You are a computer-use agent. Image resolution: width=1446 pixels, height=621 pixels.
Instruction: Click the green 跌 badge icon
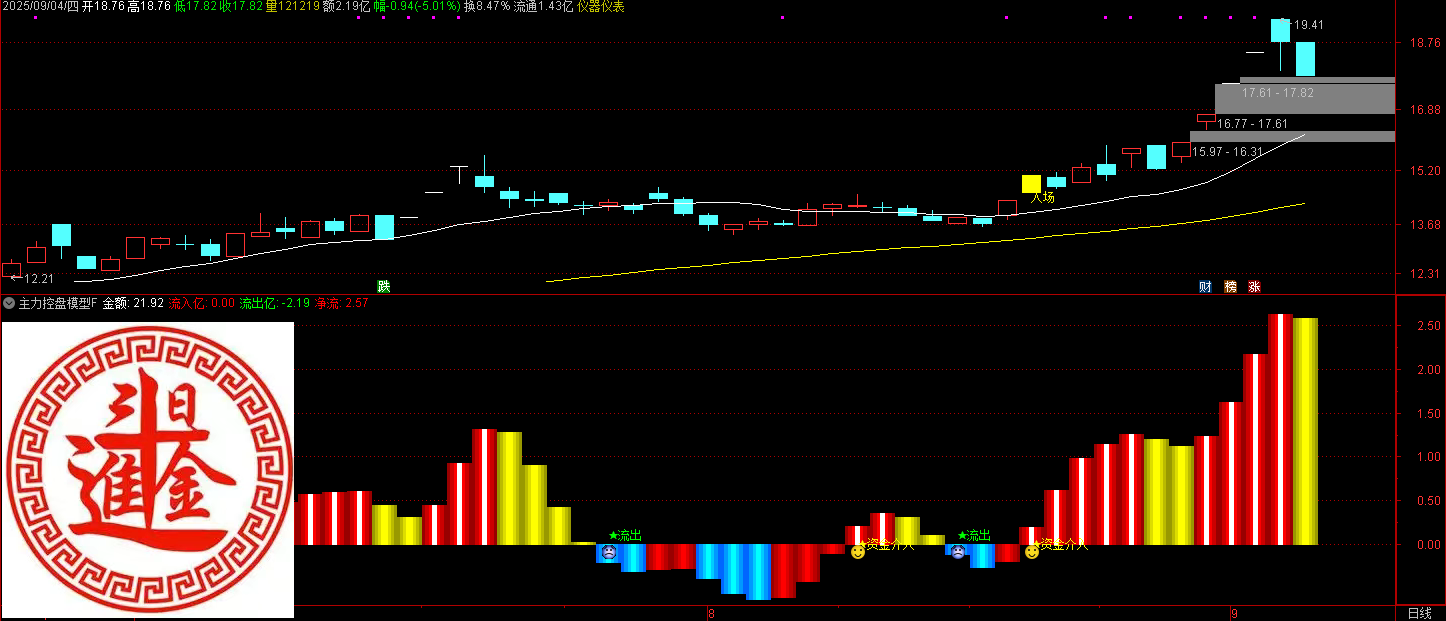pyautogui.click(x=384, y=286)
